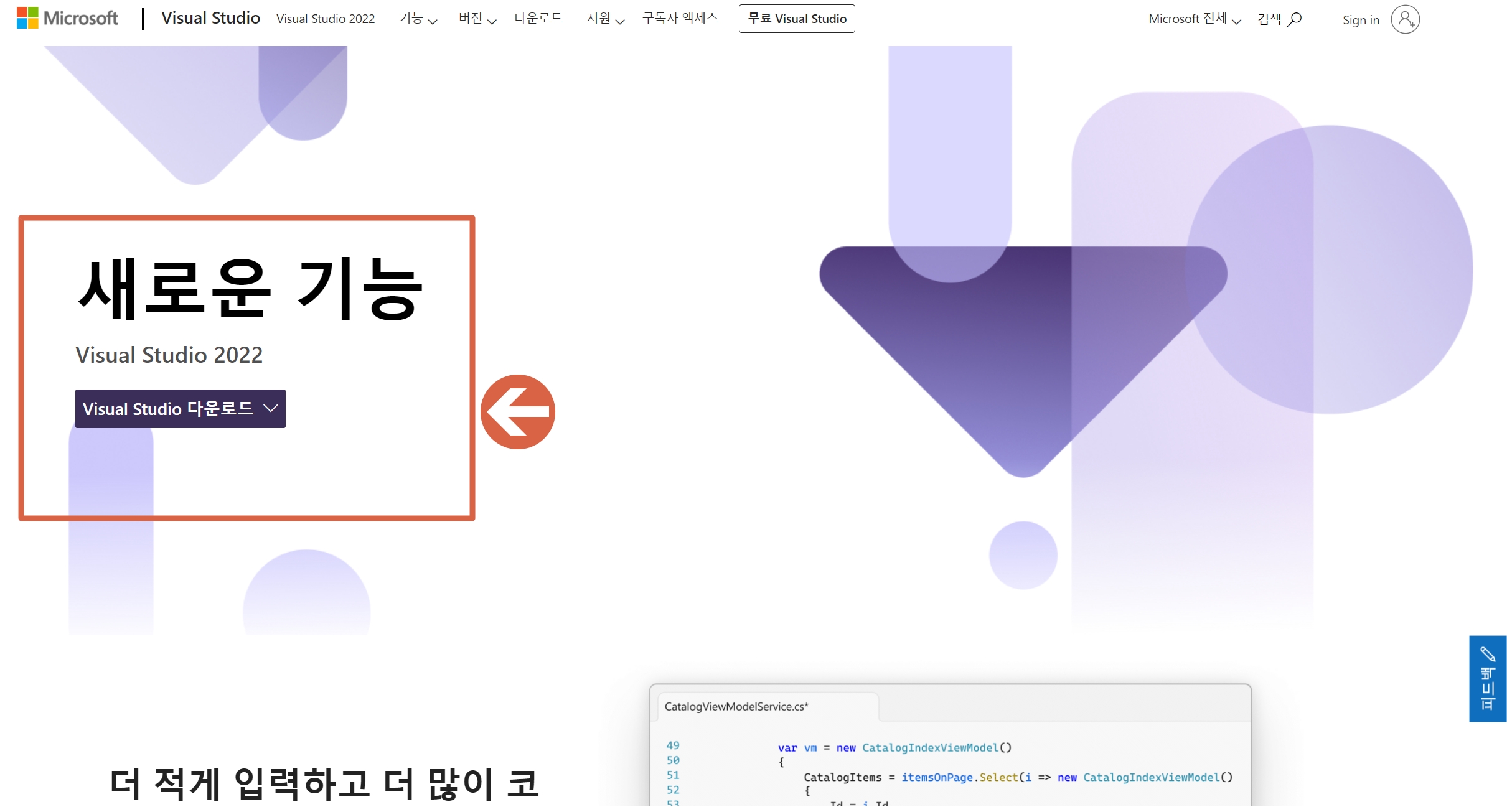This screenshot has height=812, width=1507.
Task: Click the 무료 Visual Studio button
Action: click(796, 19)
